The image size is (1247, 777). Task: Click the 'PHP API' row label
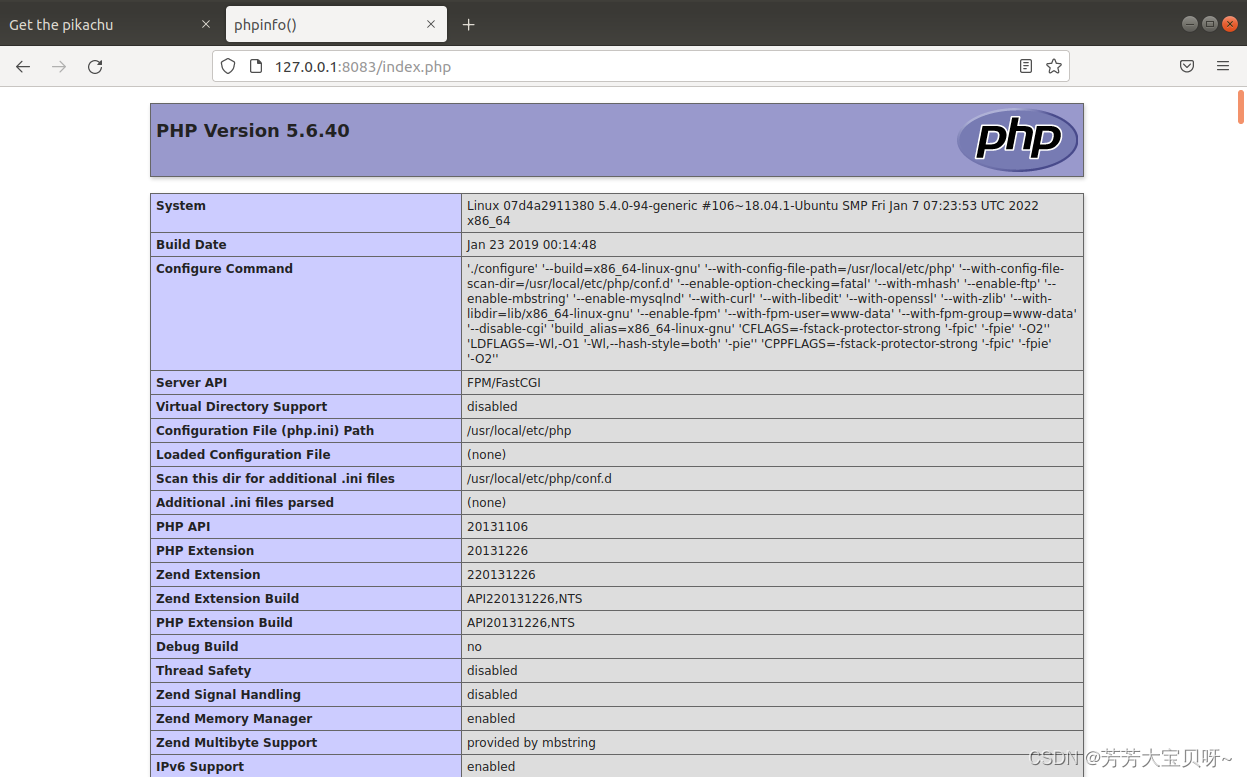click(x=183, y=527)
